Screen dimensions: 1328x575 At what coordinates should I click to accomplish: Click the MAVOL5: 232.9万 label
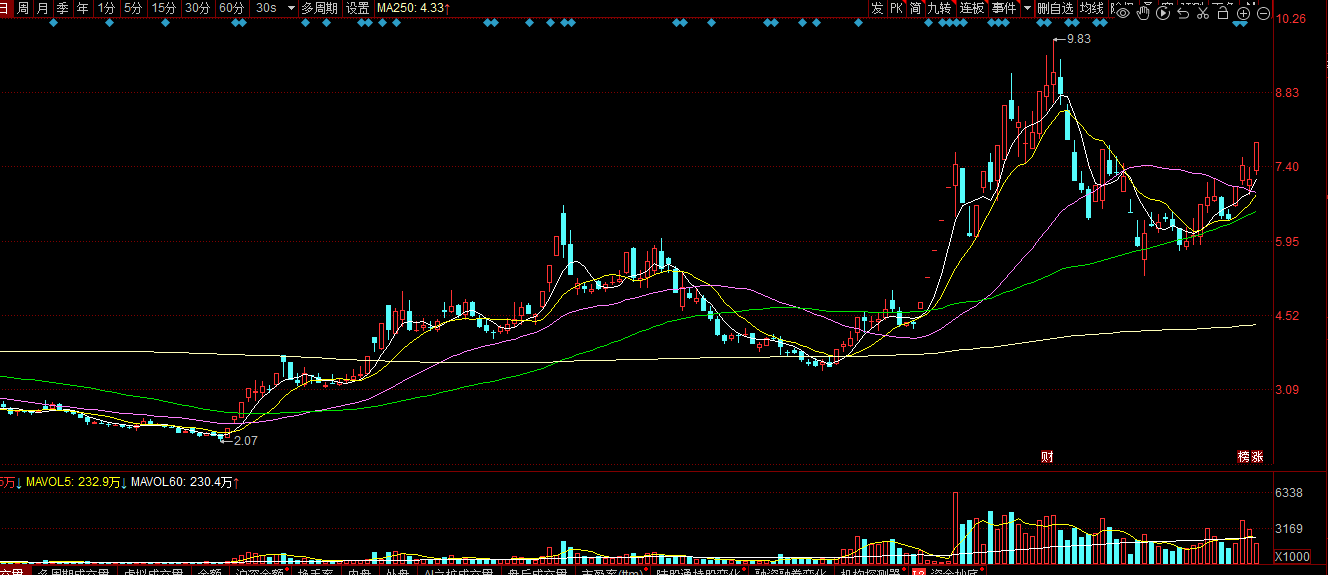coord(75,482)
